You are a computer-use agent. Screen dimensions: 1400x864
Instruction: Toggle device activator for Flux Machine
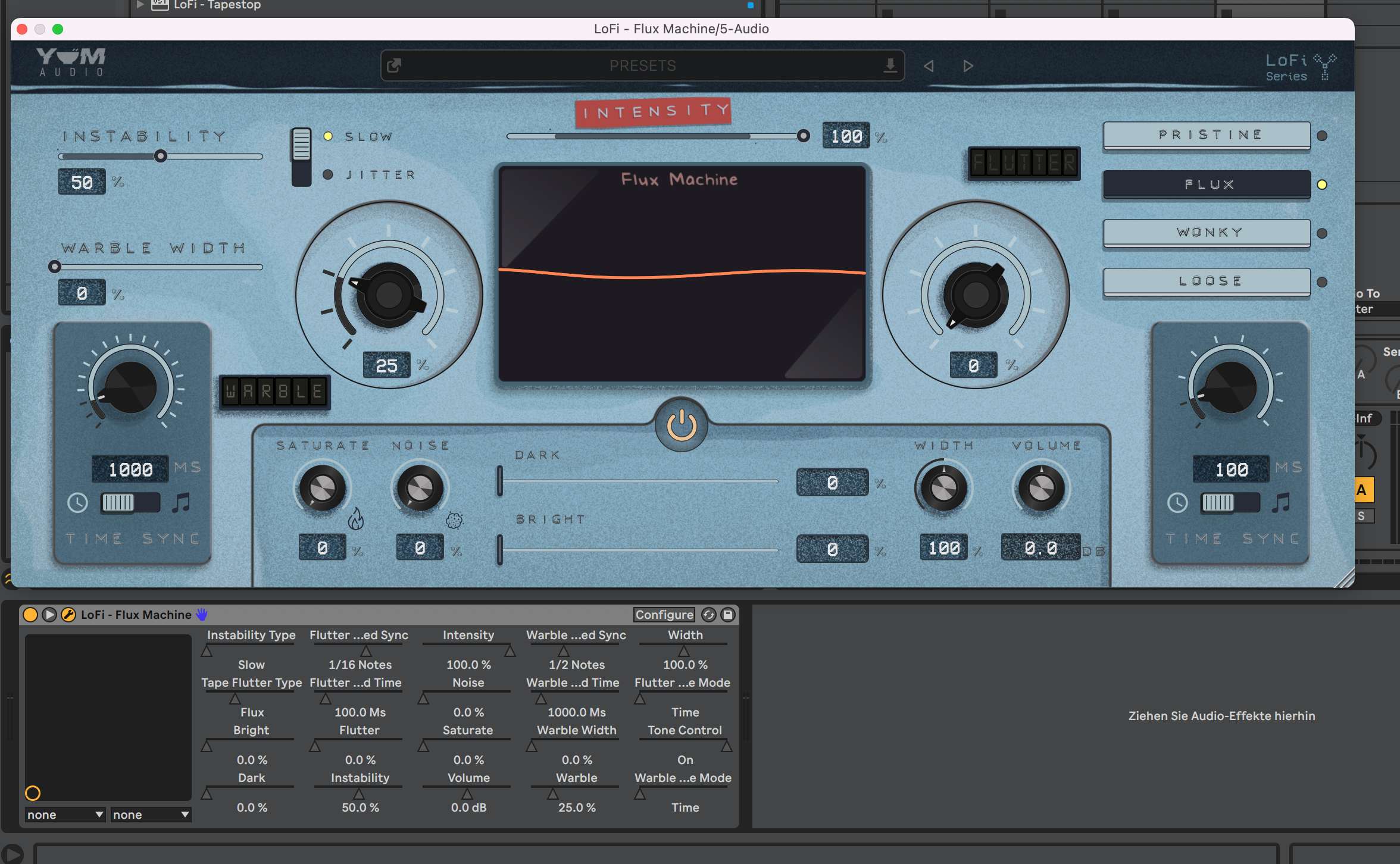click(30, 615)
